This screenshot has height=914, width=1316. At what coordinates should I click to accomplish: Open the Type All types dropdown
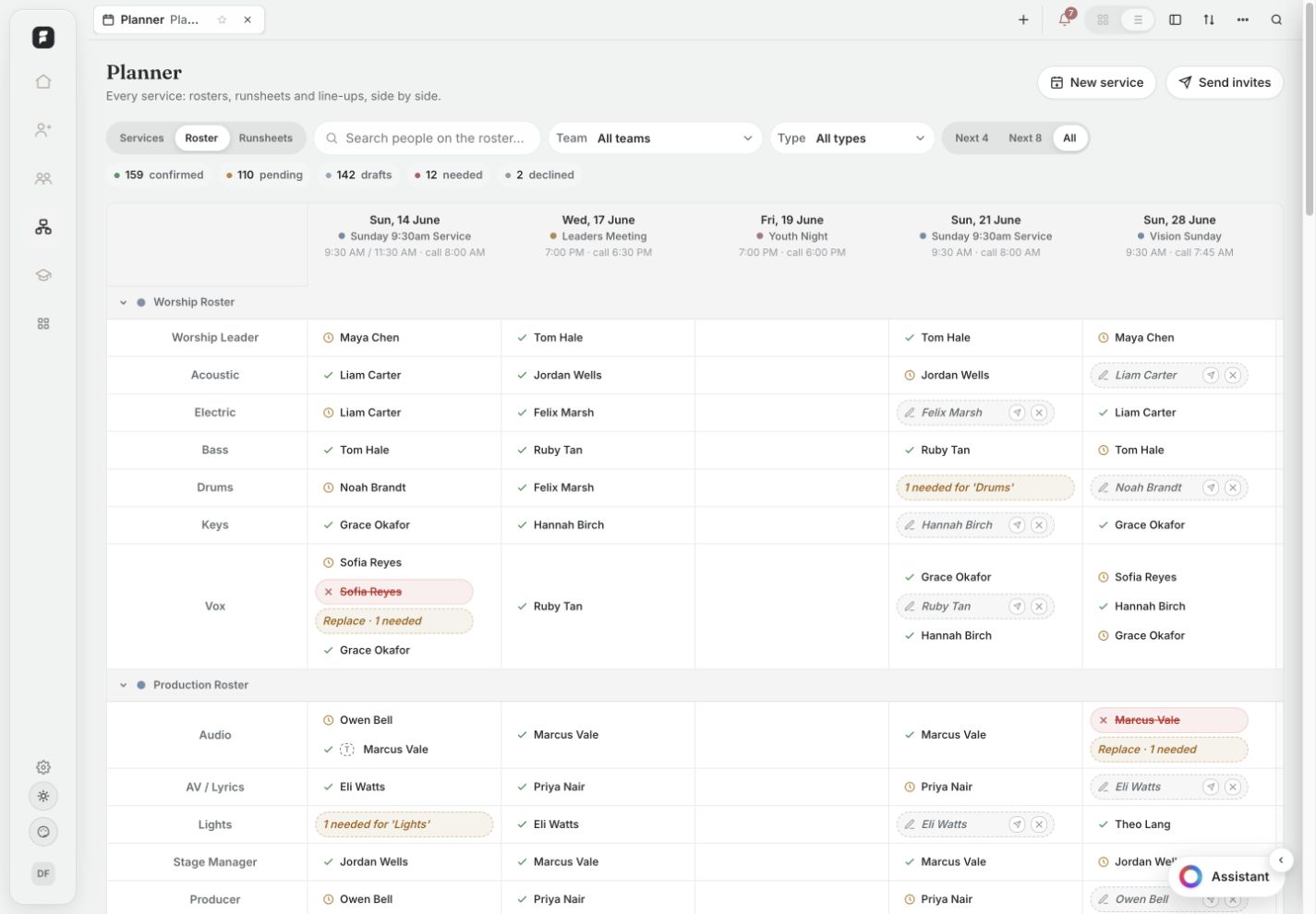[851, 138]
